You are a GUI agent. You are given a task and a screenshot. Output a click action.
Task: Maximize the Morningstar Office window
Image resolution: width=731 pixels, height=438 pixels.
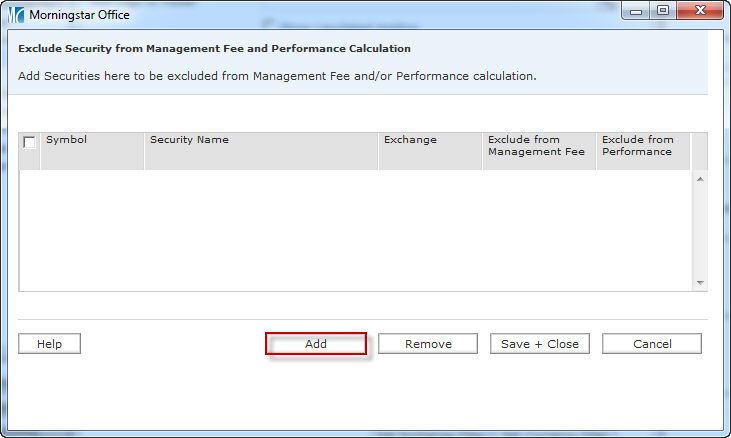pyautogui.click(x=662, y=10)
